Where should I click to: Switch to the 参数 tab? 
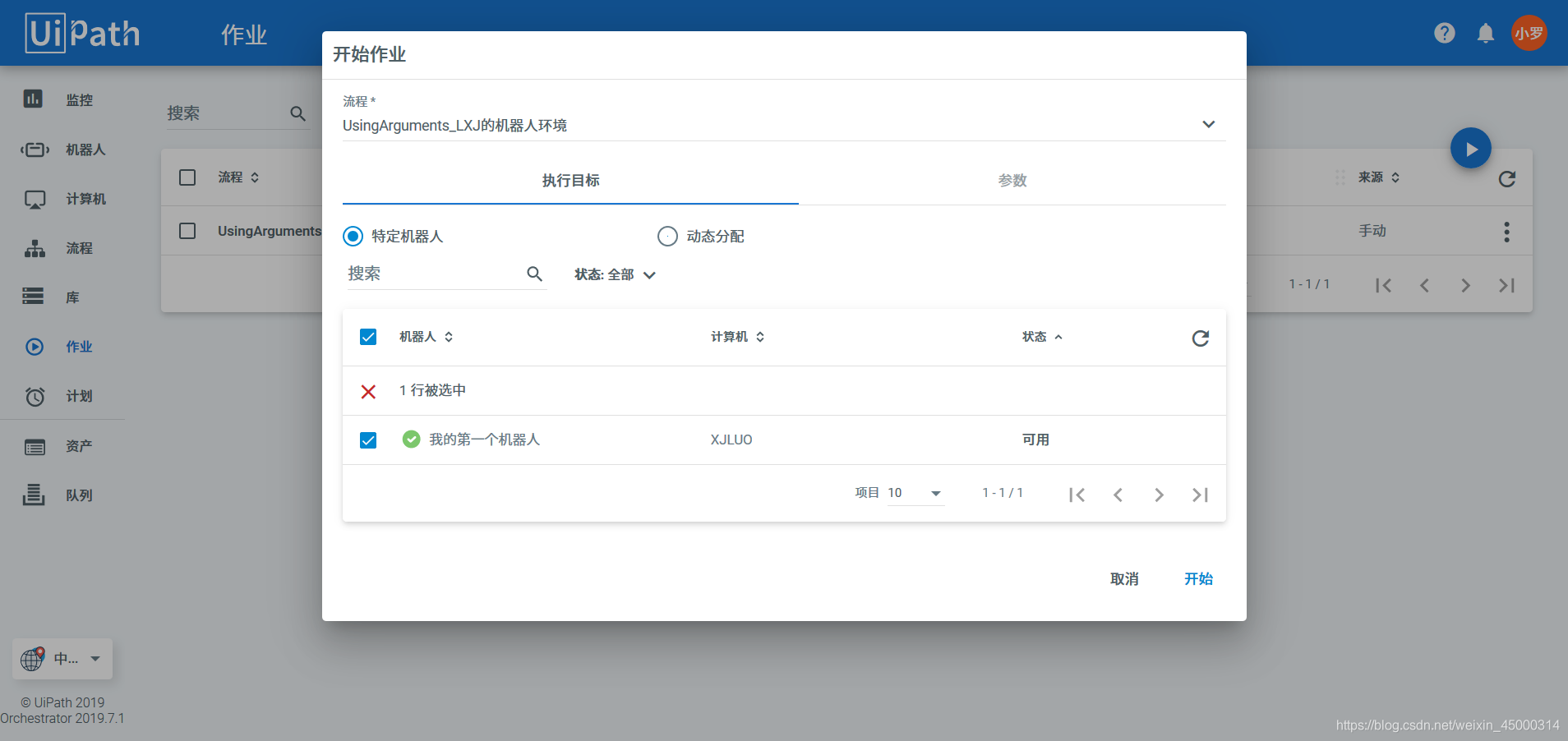tap(1012, 181)
